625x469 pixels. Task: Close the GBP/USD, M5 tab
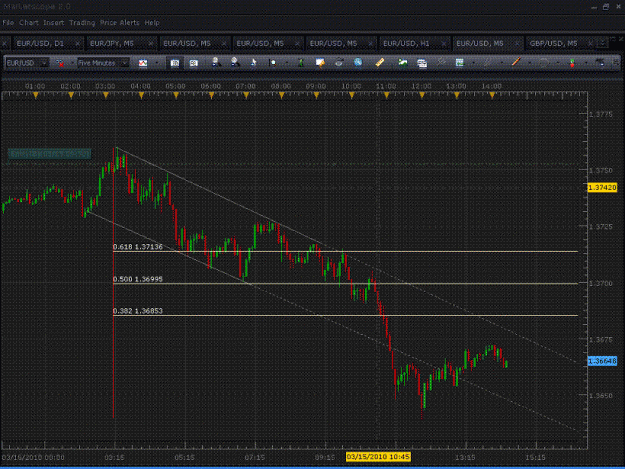[x=590, y=43]
